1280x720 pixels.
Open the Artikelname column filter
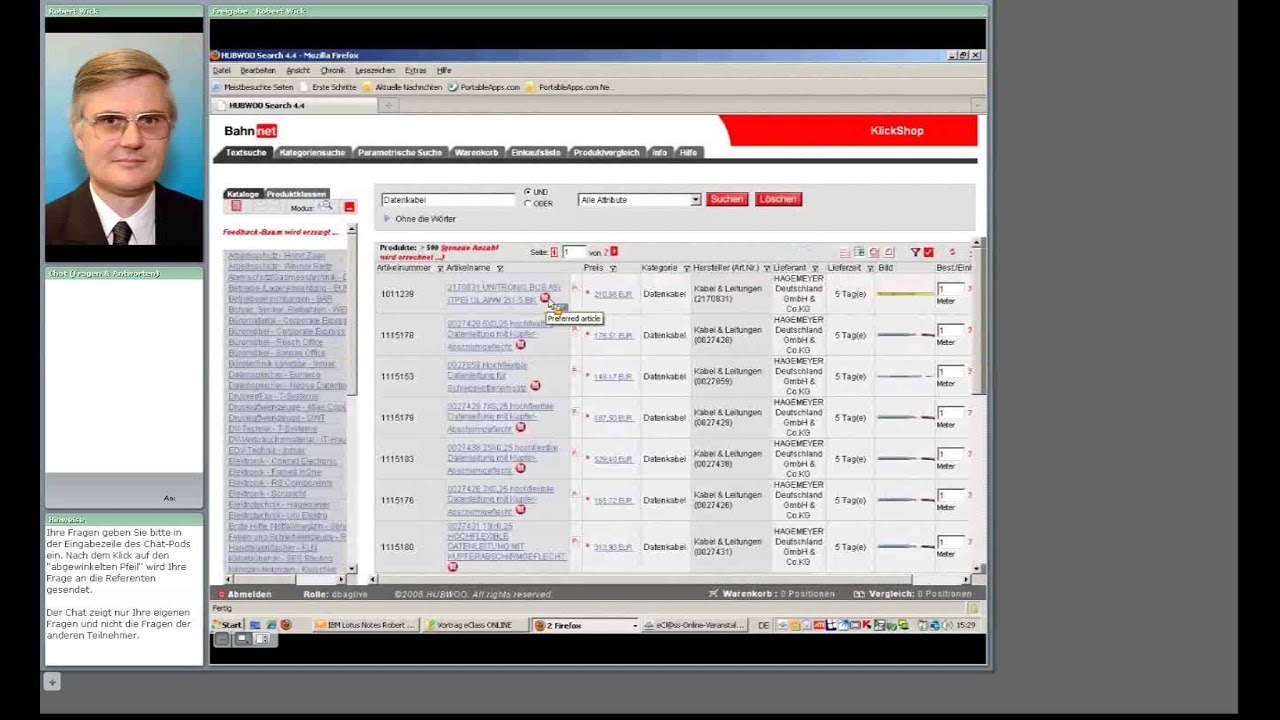(x=500, y=268)
